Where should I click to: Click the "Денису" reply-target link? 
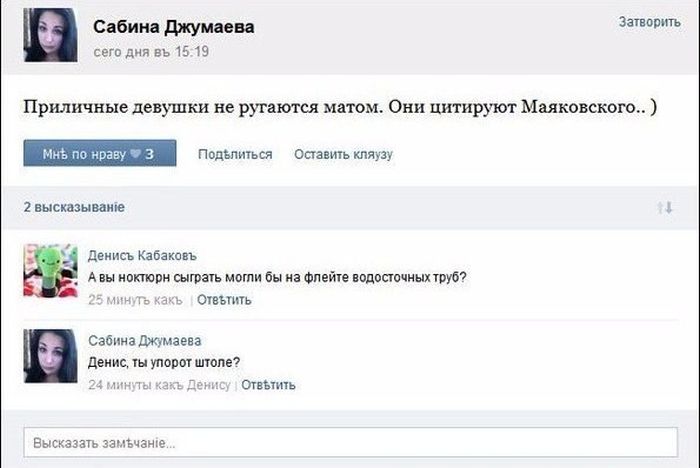[x=208, y=385]
